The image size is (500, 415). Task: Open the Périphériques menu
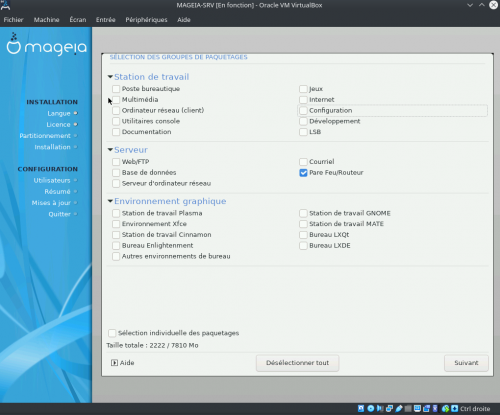pyautogui.click(x=146, y=20)
